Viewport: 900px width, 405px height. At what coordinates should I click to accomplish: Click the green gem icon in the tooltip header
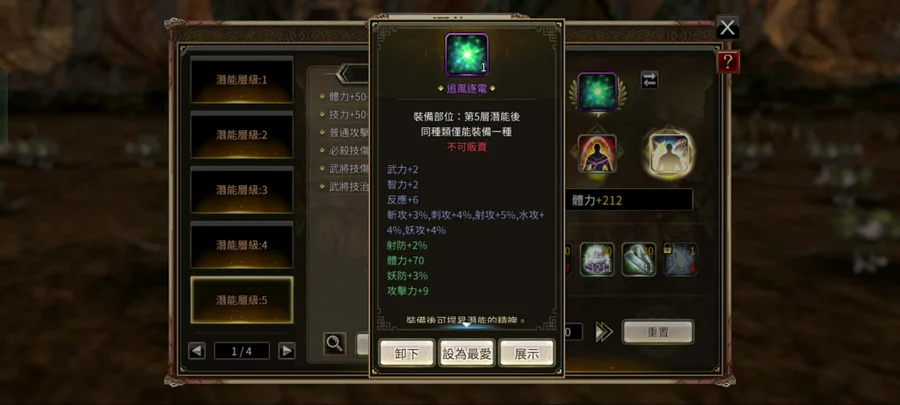(467, 54)
